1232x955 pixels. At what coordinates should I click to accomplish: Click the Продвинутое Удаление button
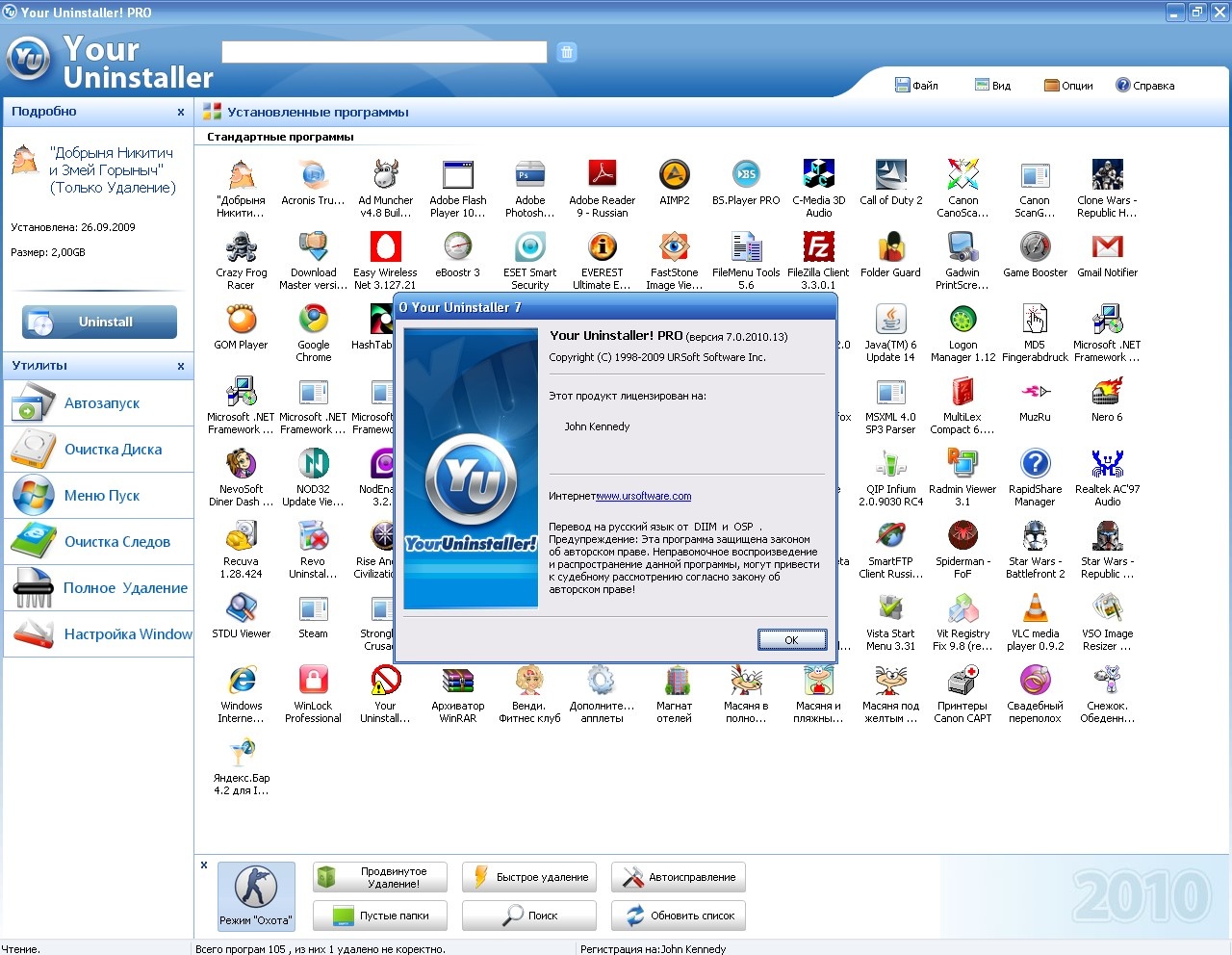(380, 877)
